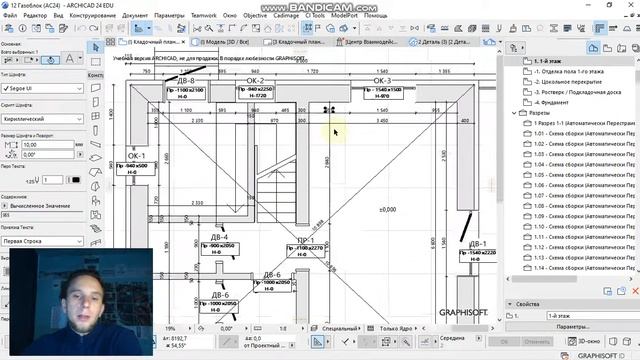Select the Text tool 'A' in the Info Box
The width and height of the screenshot is (640, 360).
coord(70,59)
